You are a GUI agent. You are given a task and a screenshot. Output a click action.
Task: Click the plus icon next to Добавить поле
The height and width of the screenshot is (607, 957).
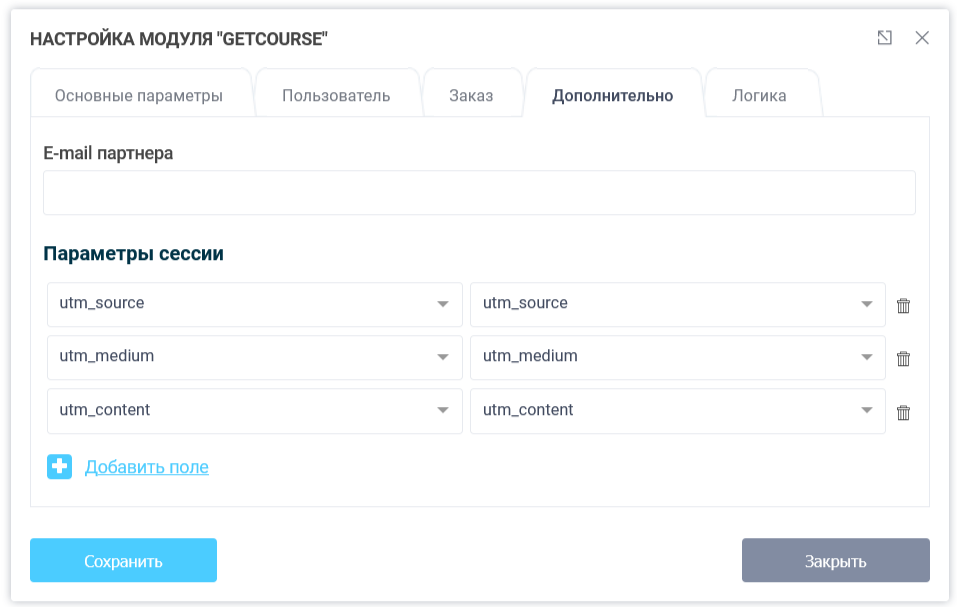(59, 466)
